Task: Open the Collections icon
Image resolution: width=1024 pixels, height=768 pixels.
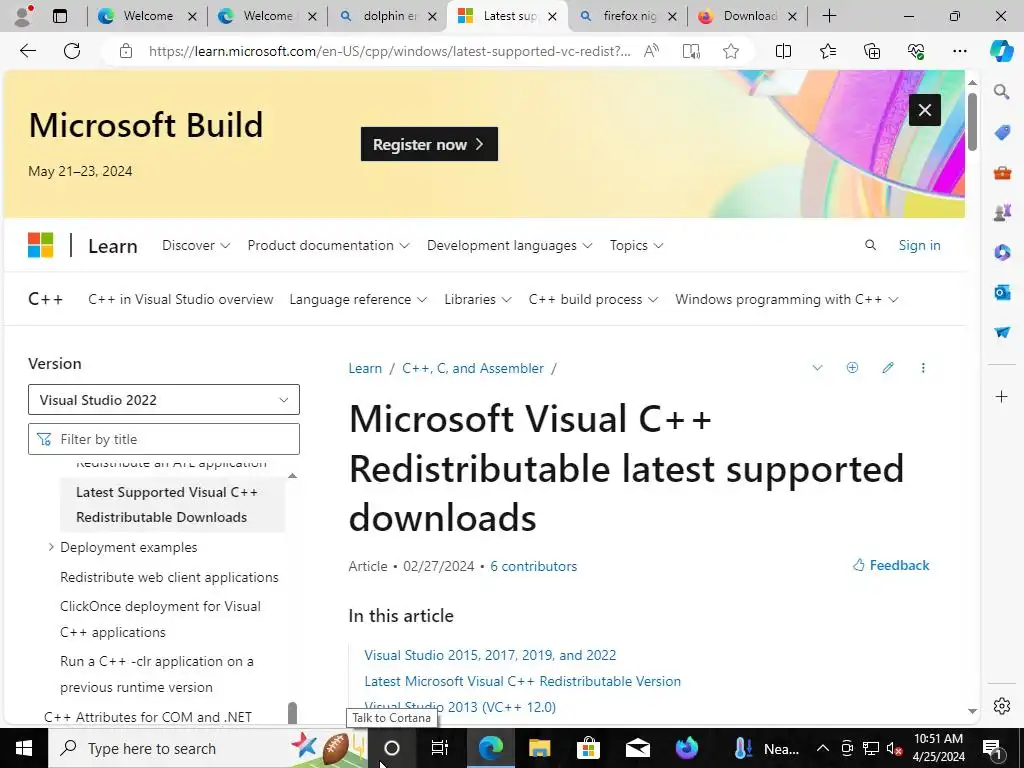Action: [872, 51]
